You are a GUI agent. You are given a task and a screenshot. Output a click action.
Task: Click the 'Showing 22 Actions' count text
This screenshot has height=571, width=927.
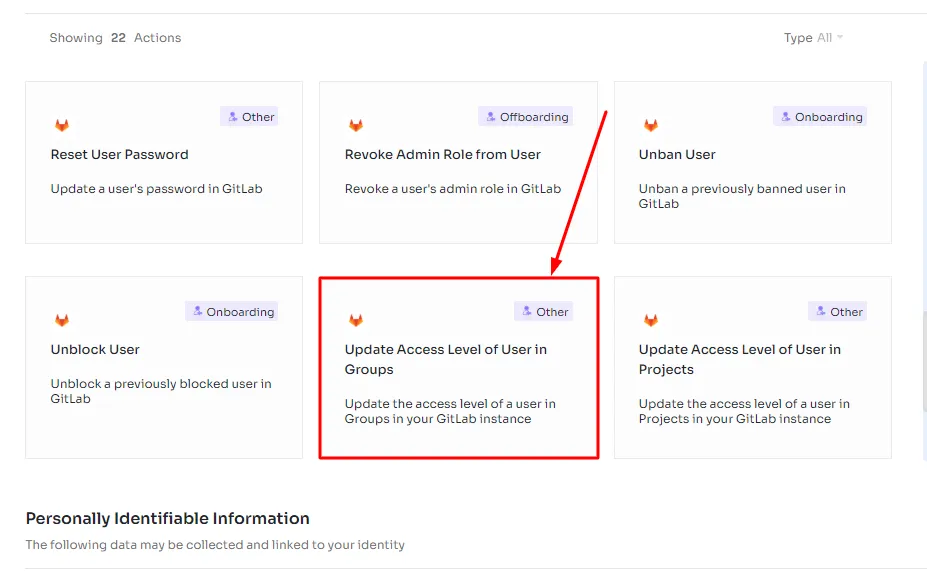pos(115,38)
